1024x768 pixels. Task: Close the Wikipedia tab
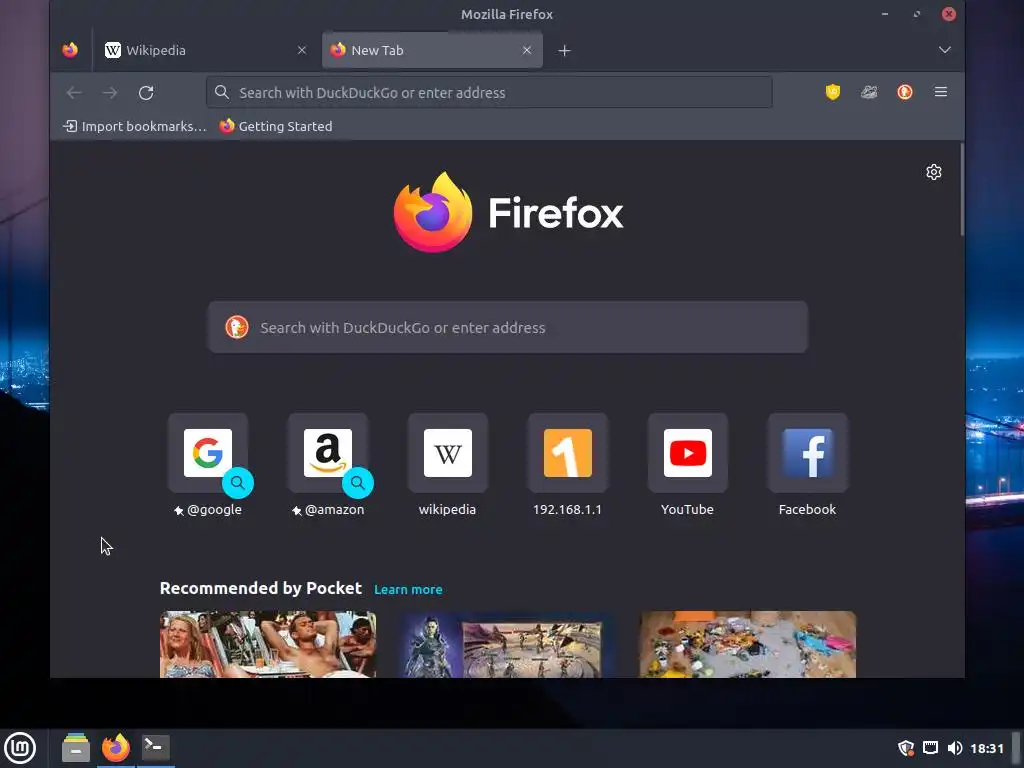(302, 50)
